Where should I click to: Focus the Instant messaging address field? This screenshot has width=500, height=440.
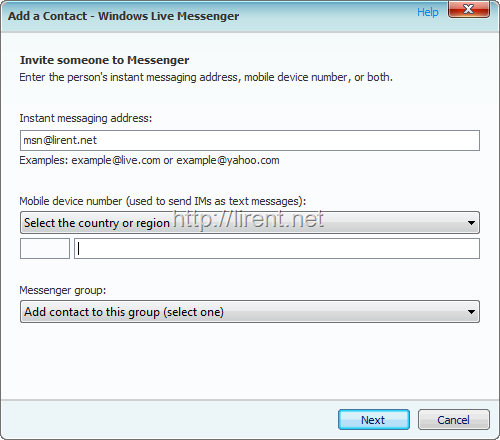point(250,140)
